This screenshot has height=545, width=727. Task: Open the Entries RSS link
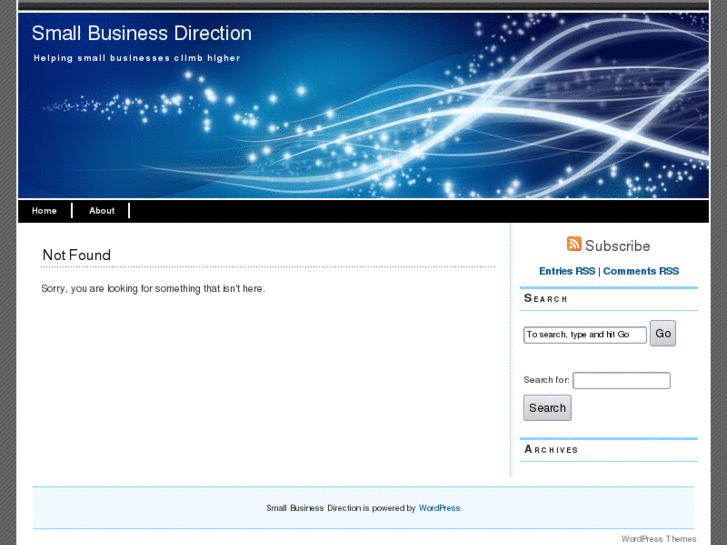coord(567,271)
